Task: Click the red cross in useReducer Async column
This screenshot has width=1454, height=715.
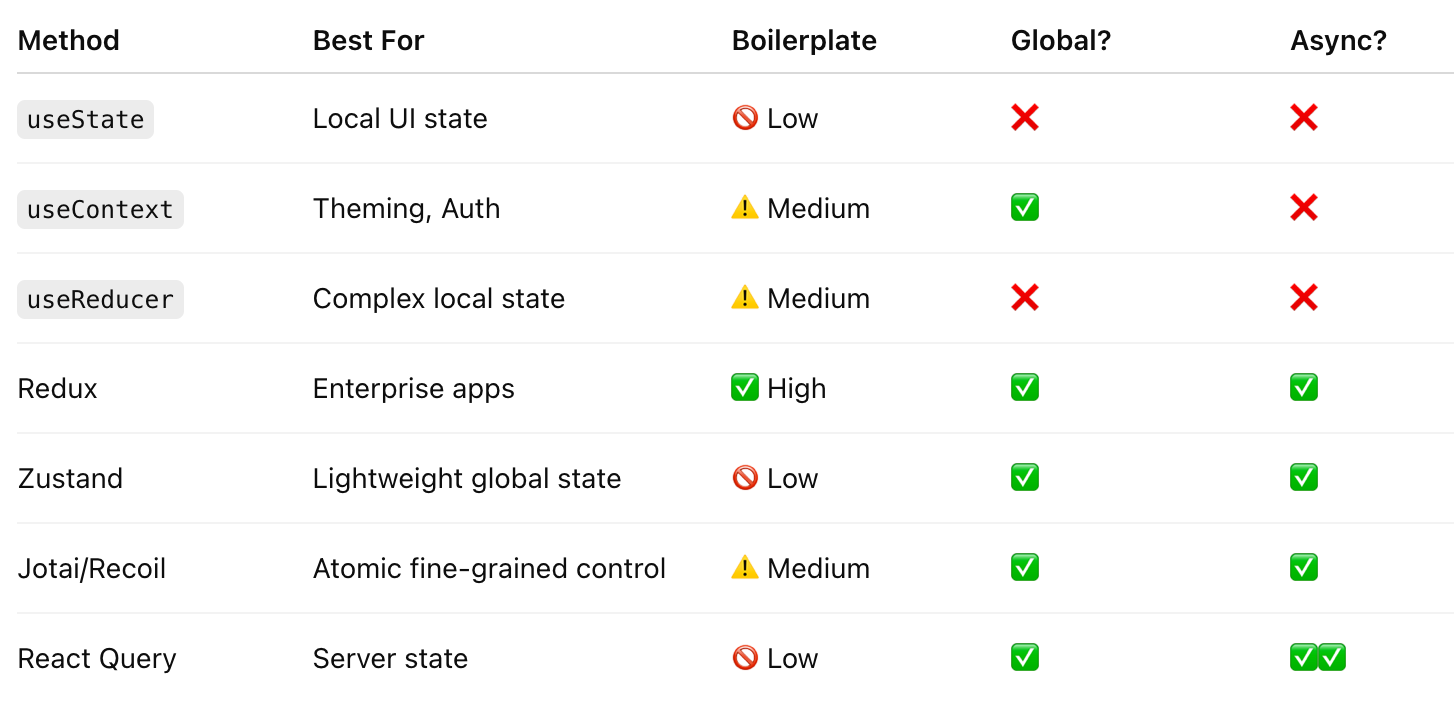Action: click(x=1304, y=298)
